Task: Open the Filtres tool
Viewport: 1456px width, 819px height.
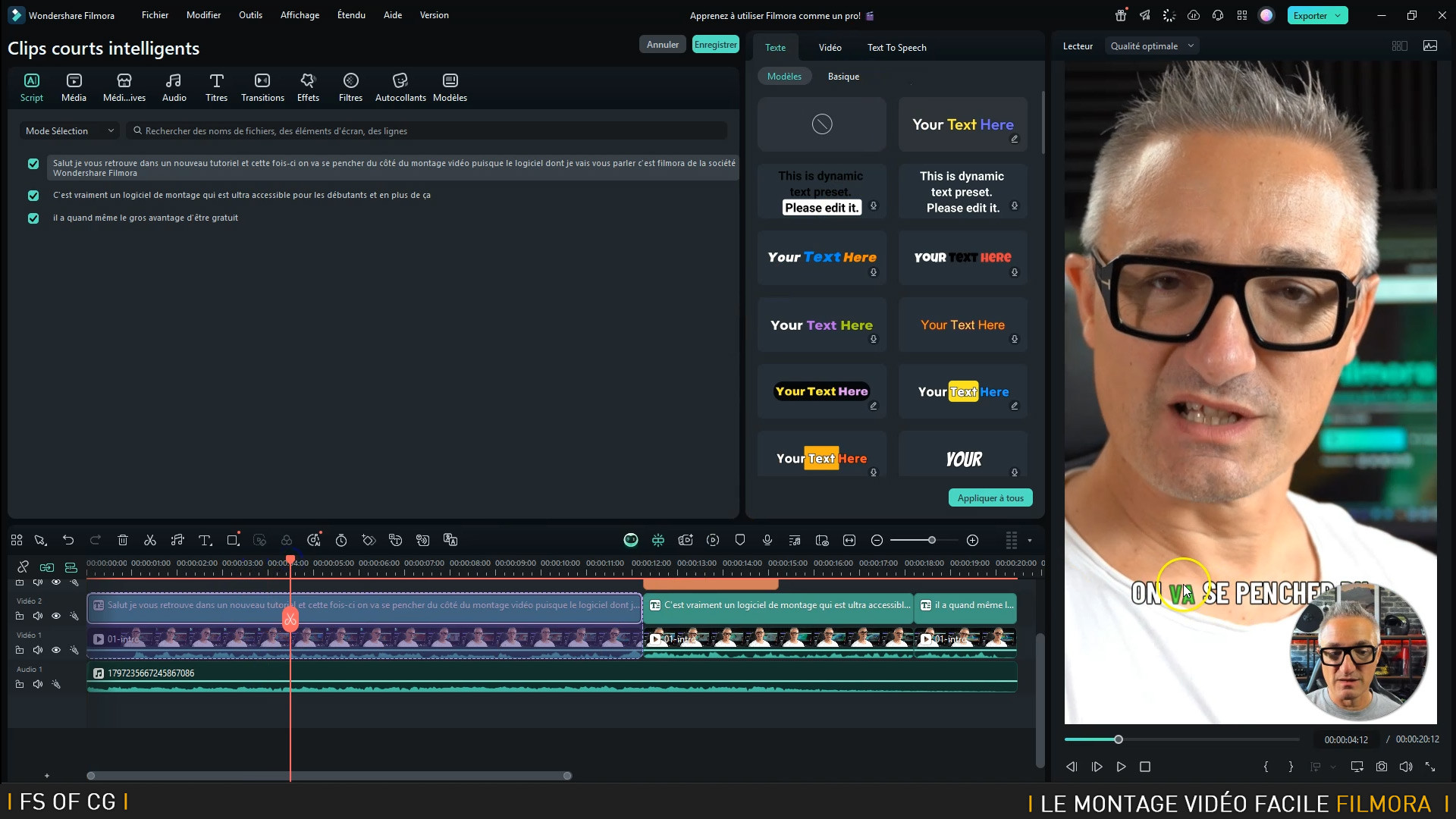Action: (350, 87)
